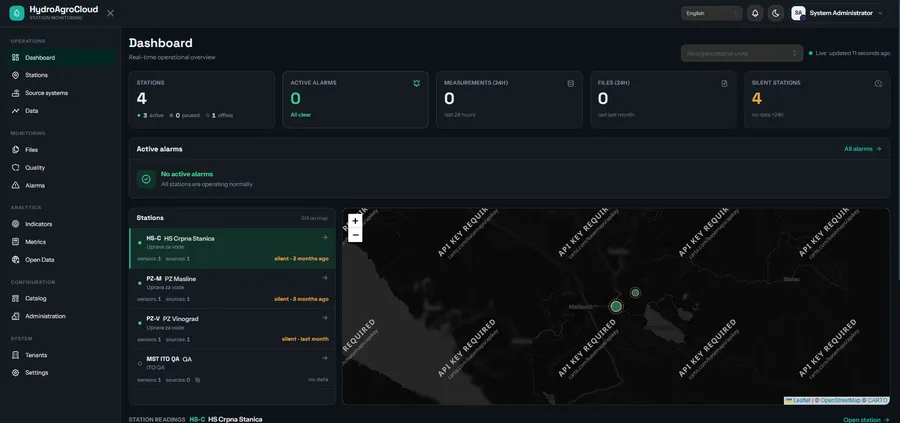This screenshot has height=423, width=900.
Task: Expand the organizational units selector
Action: point(742,53)
